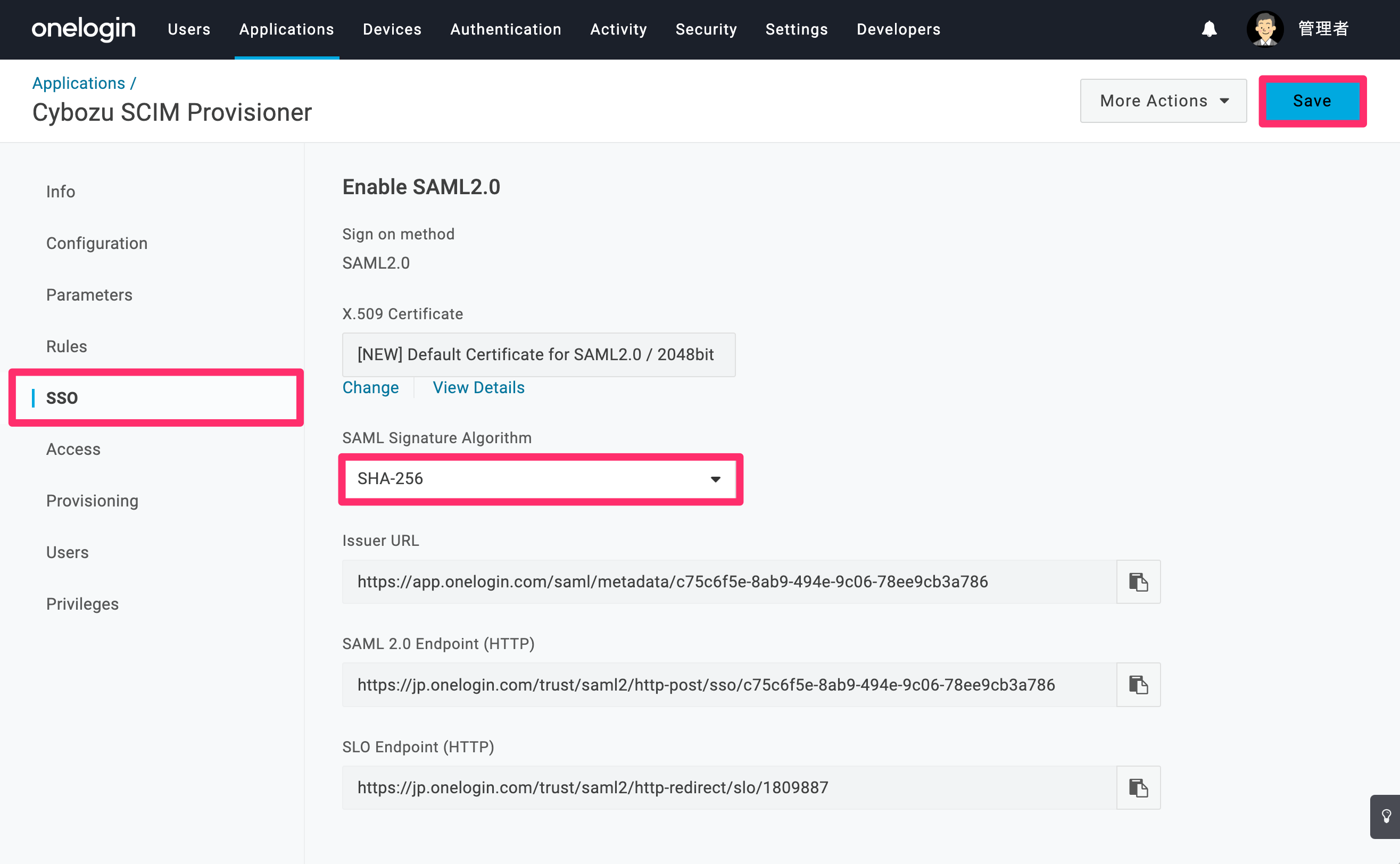
Task: Open the lightbulb help widget
Action: pyautogui.click(x=1386, y=816)
